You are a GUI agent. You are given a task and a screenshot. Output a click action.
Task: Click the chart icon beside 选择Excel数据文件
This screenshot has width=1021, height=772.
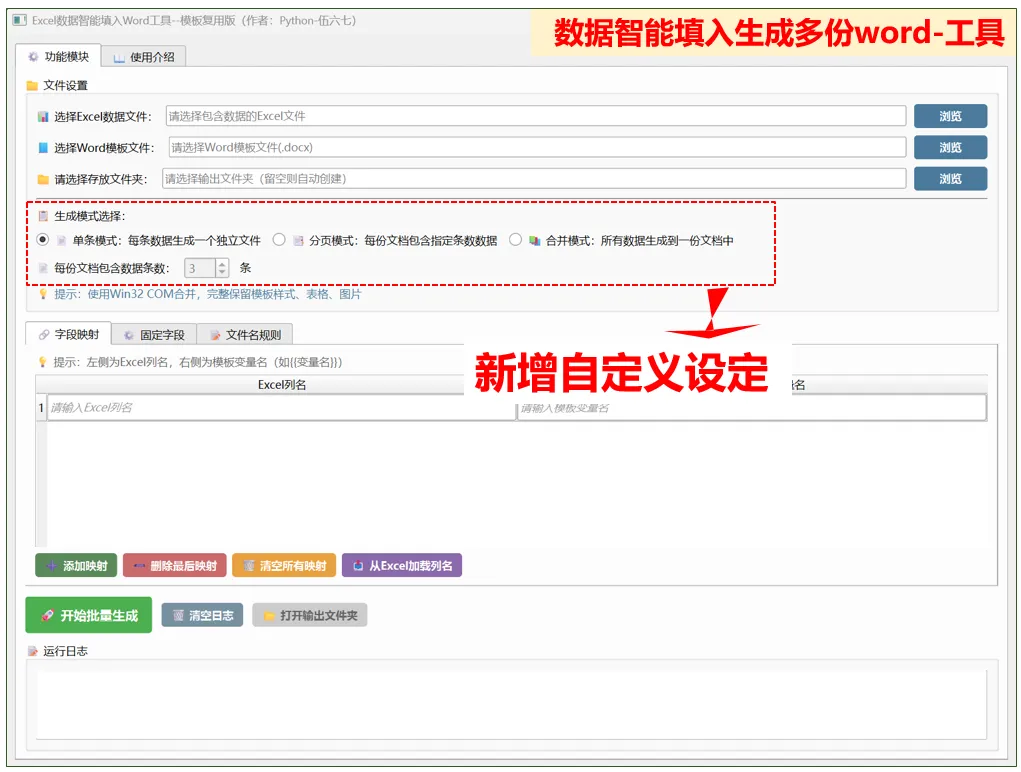pyautogui.click(x=43, y=117)
